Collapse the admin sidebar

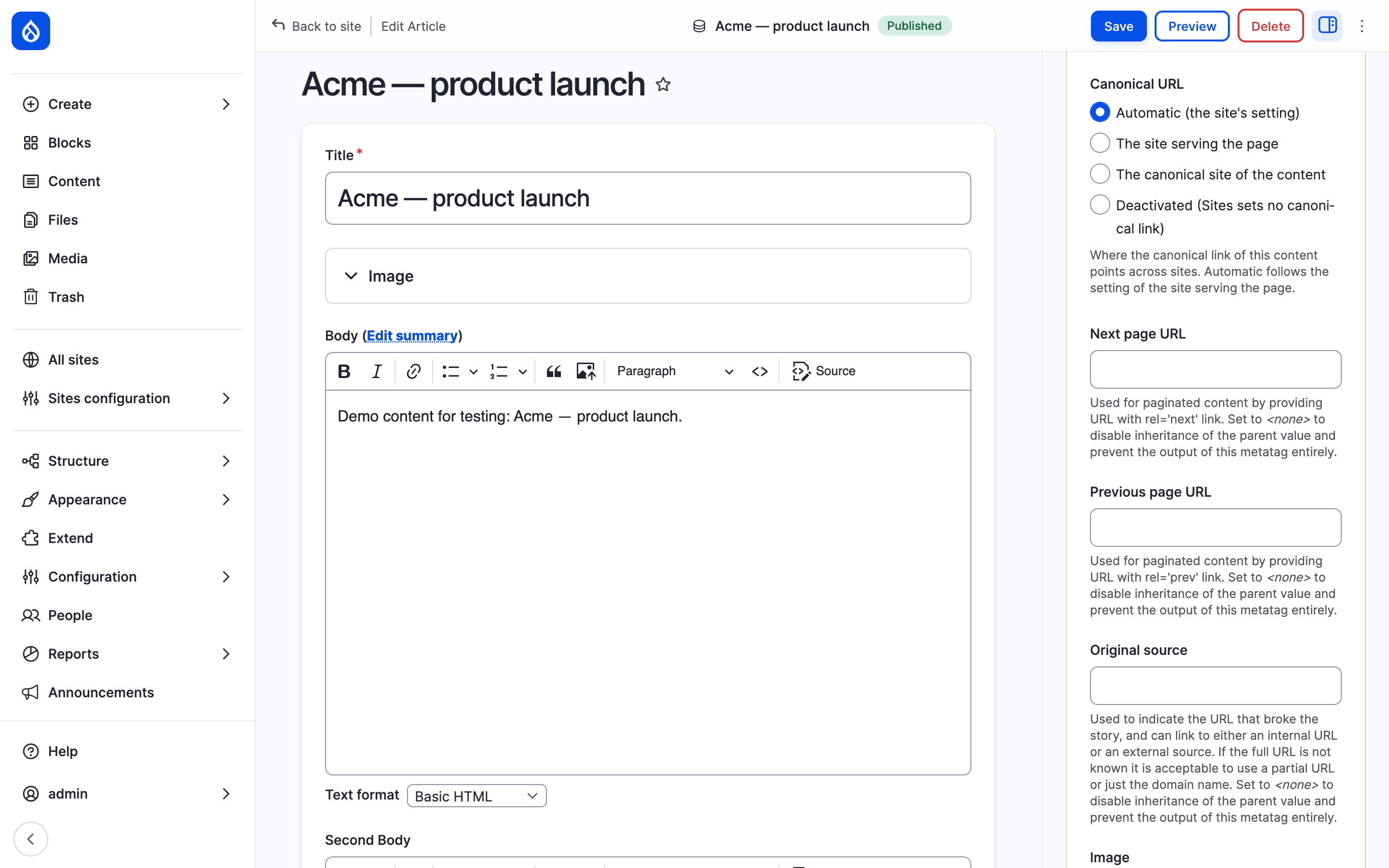31,839
